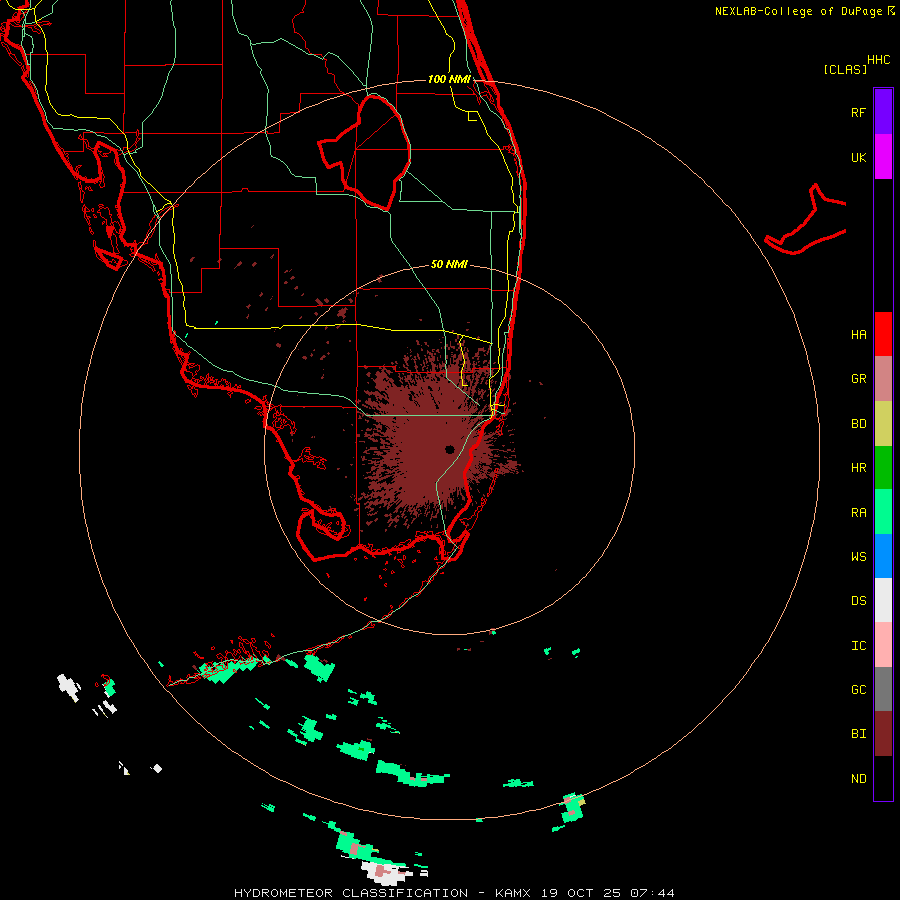Viewport: 900px width, 900px height.
Task: Click the light pink IC legend swatch
Action: [x=883, y=645]
